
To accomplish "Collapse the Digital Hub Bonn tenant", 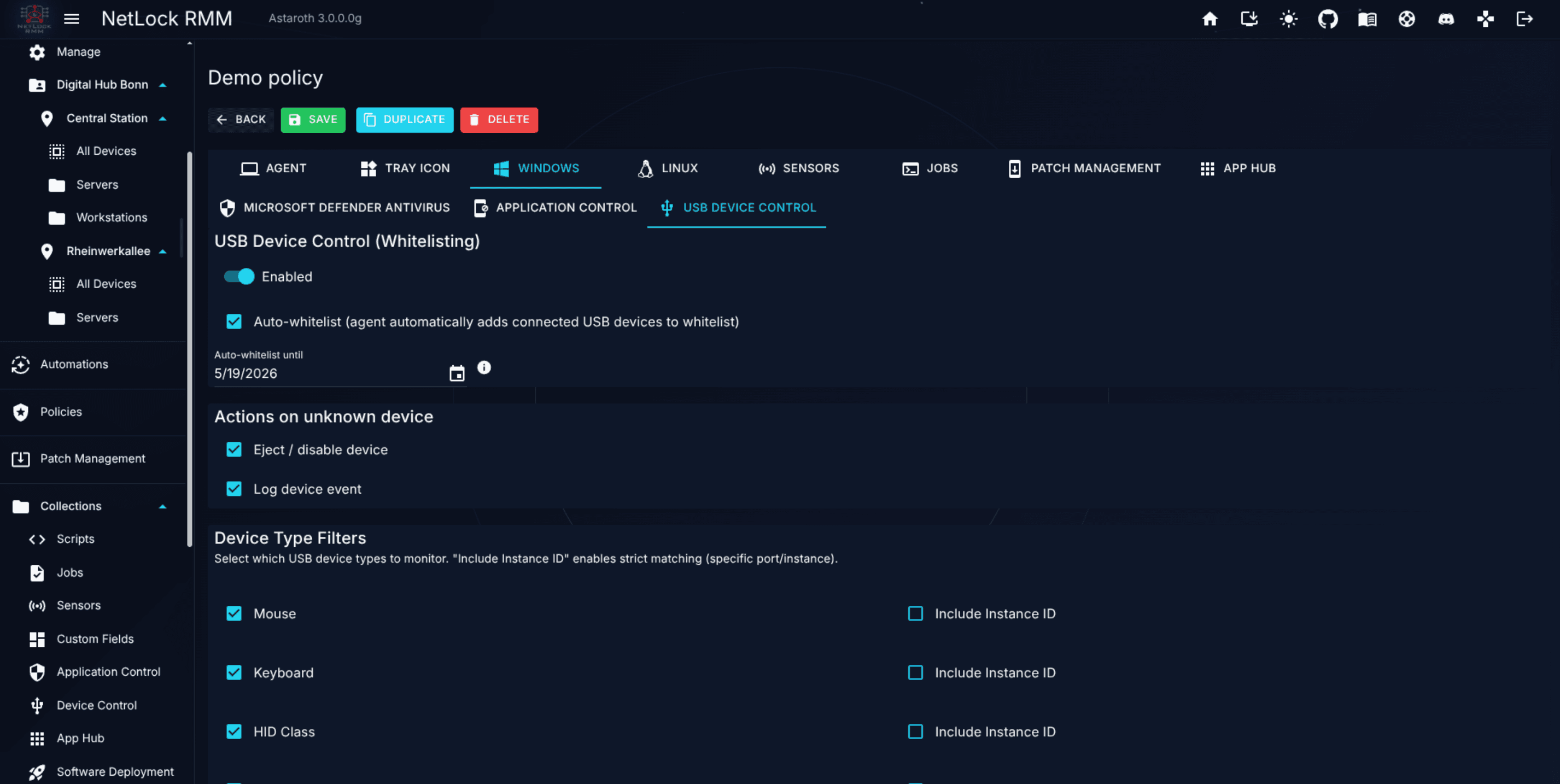I will click(x=162, y=85).
